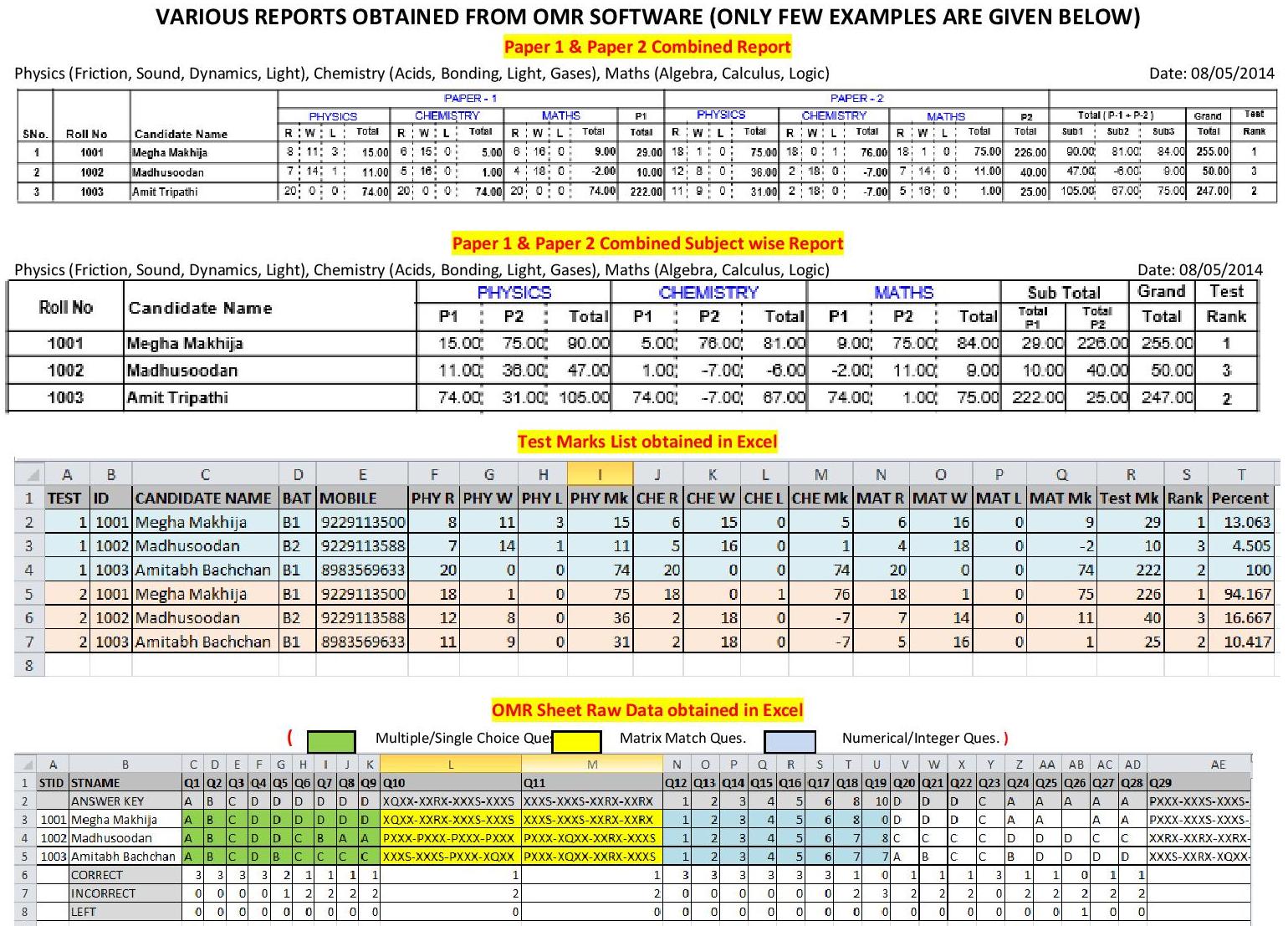Select 'Test Marks List obtained in Excel' heading
The width and height of the screenshot is (1288, 926).
point(647,442)
